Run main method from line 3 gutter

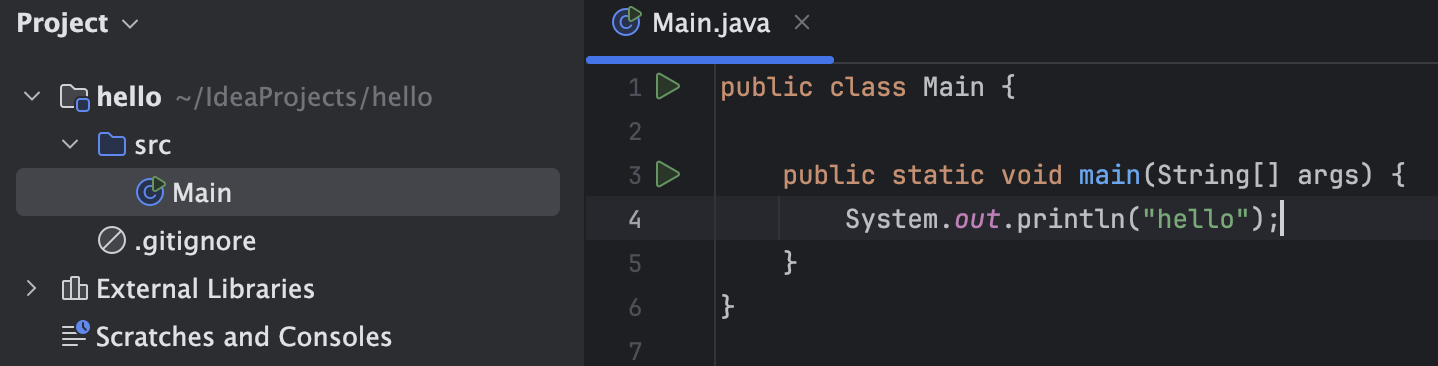pyautogui.click(x=667, y=175)
